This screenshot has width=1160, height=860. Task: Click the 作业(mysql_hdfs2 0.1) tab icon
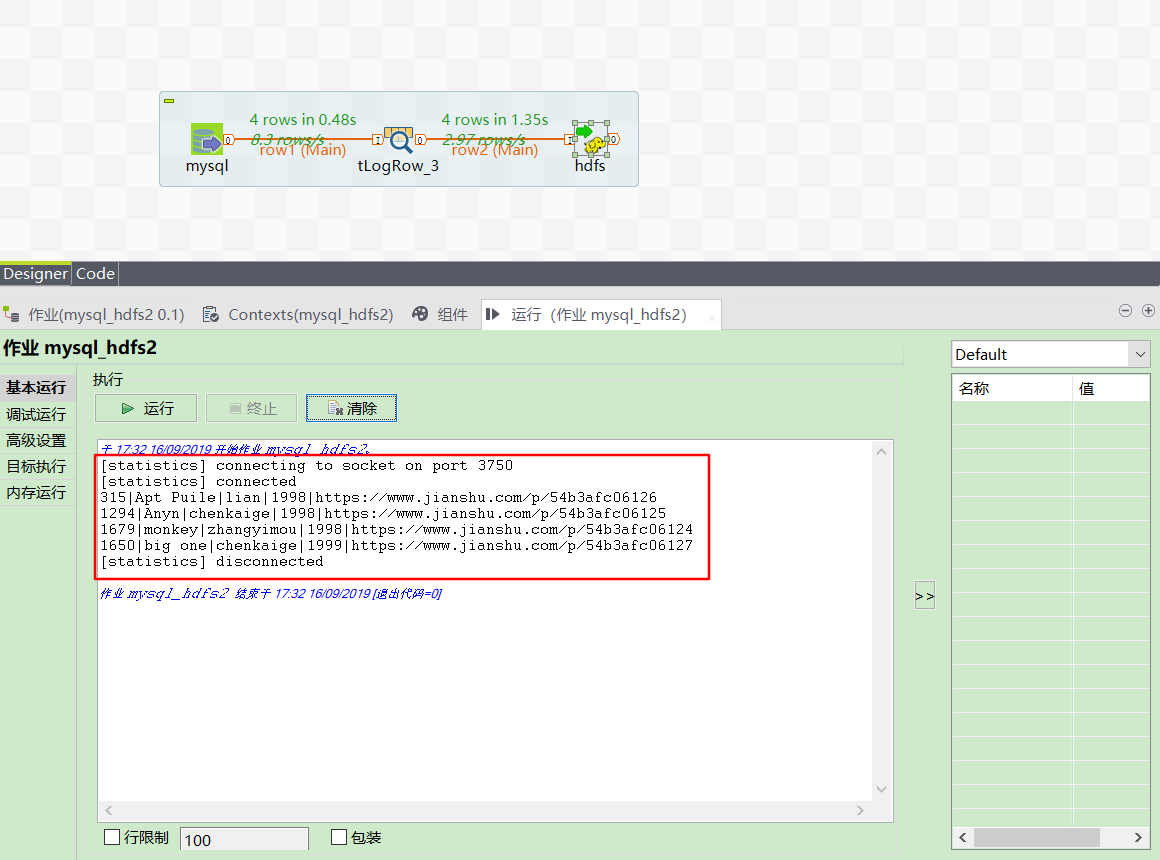[x=12, y=314]
